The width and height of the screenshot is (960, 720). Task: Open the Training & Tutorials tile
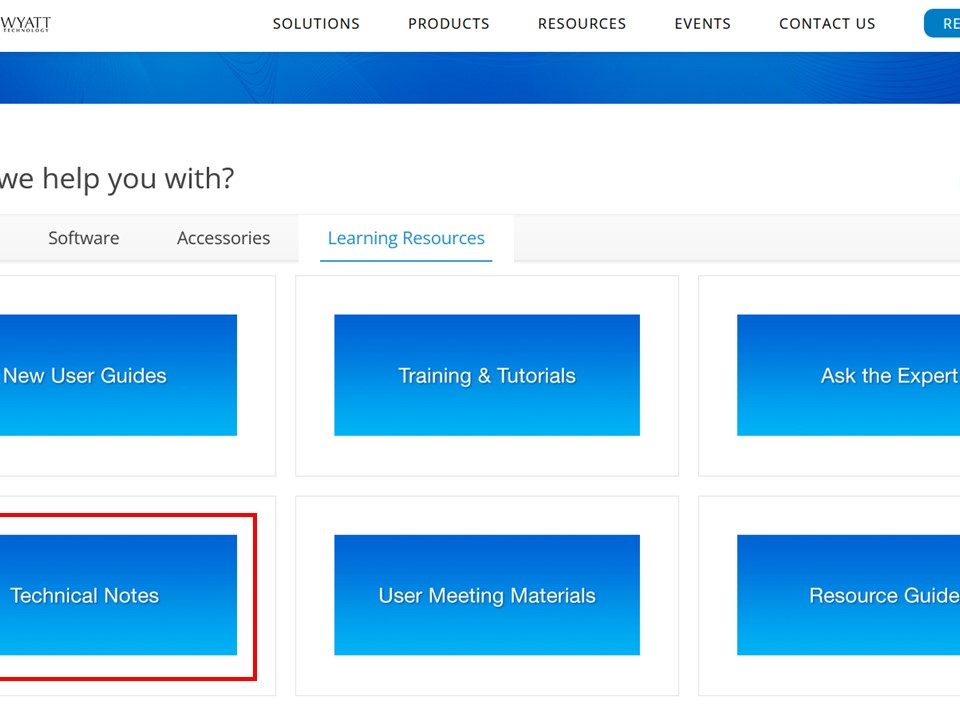click(487, 375)
